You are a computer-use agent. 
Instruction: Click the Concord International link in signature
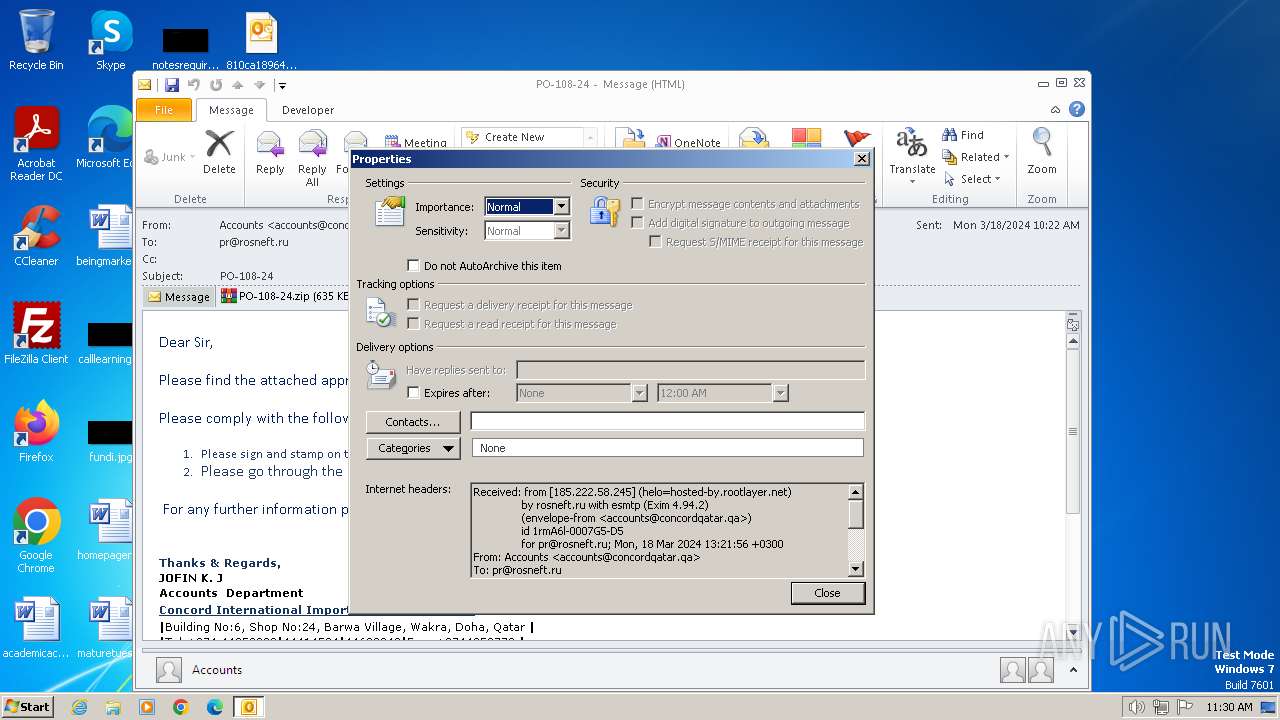[254, 610]
